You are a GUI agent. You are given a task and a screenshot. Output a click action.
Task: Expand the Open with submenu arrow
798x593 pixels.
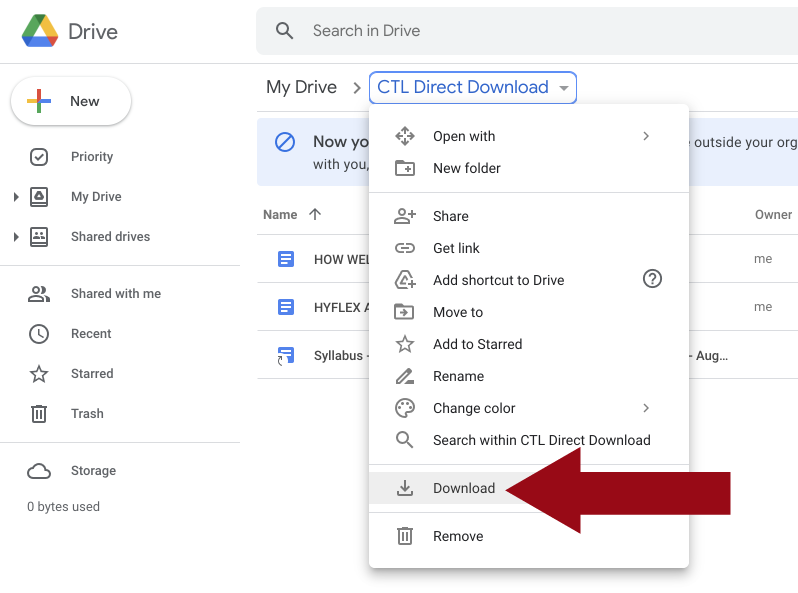pyautogui.click(x=646, y=136)
